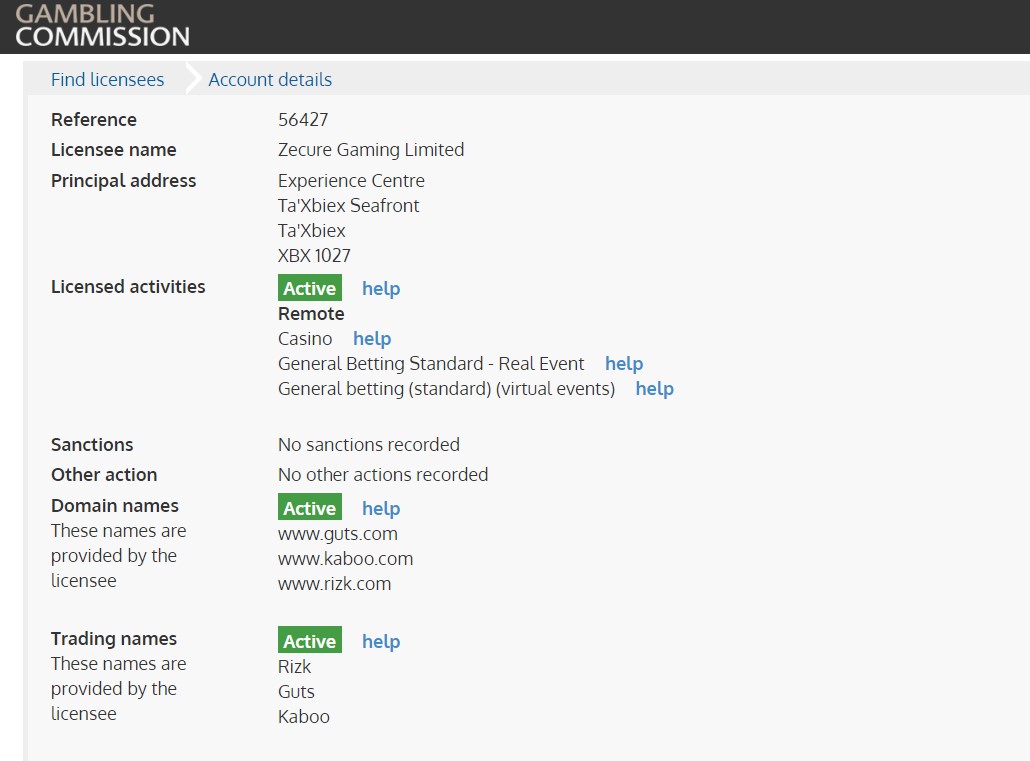The height and width of the screenshot is (761, 1030).
Task: Click the Trading names field label
Action: click(x=114, y=639)
